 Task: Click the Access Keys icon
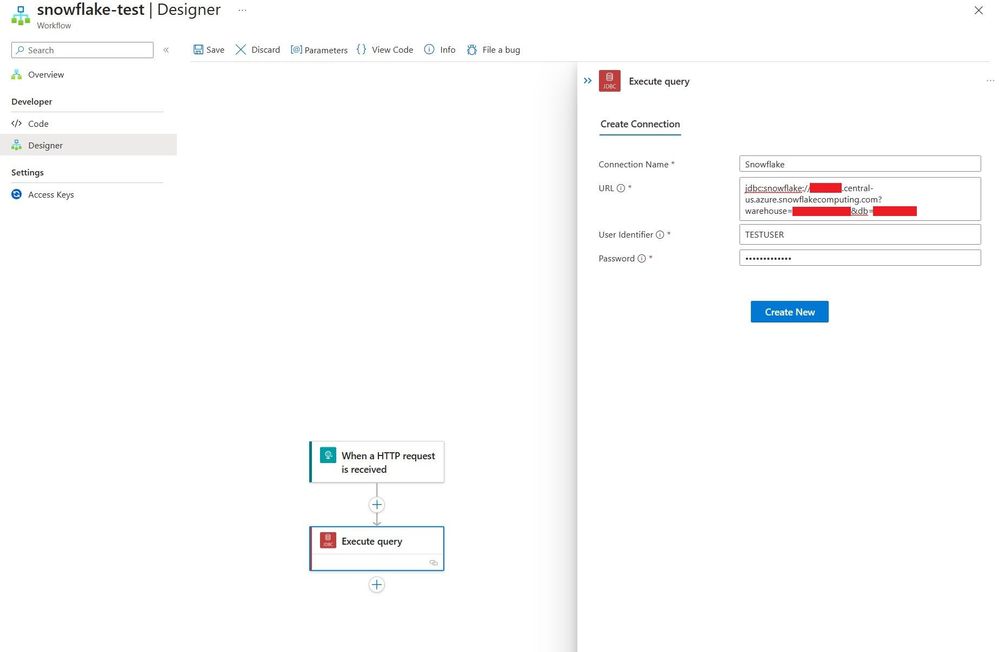tap(17, 194)
